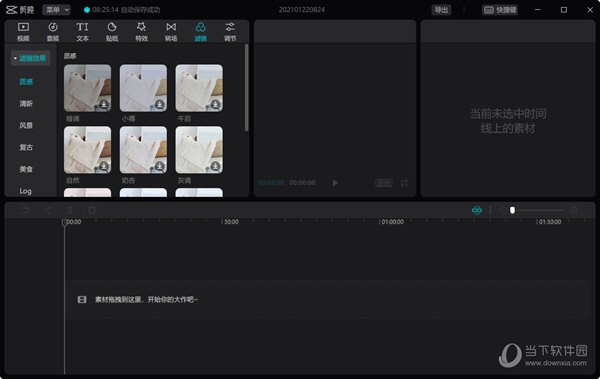Maximize the 剪映 window
Image resolution: width=600 pixels, height=379 pixels.
564,10
